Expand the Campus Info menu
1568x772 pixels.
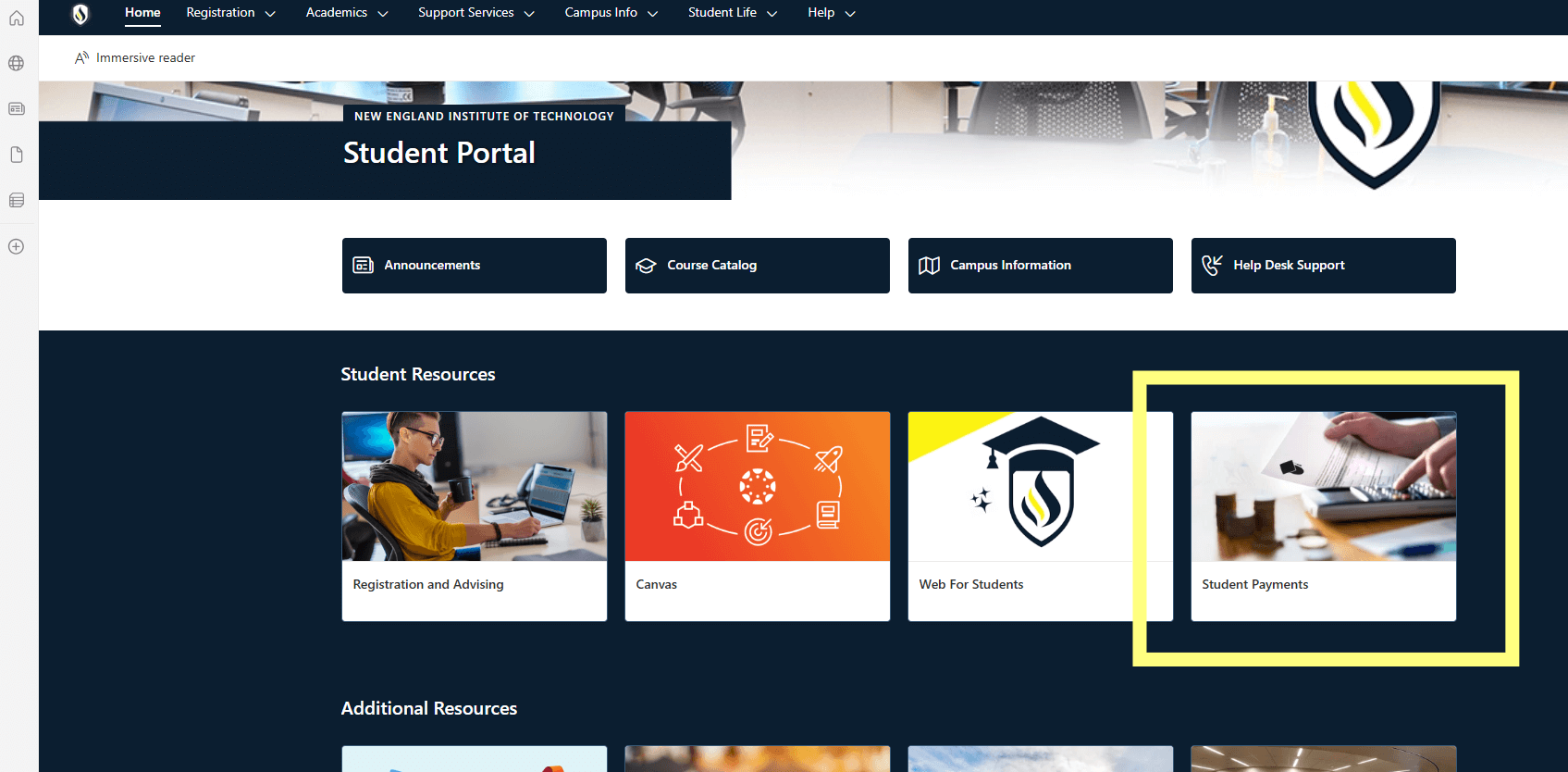click(x=611, y=13)
